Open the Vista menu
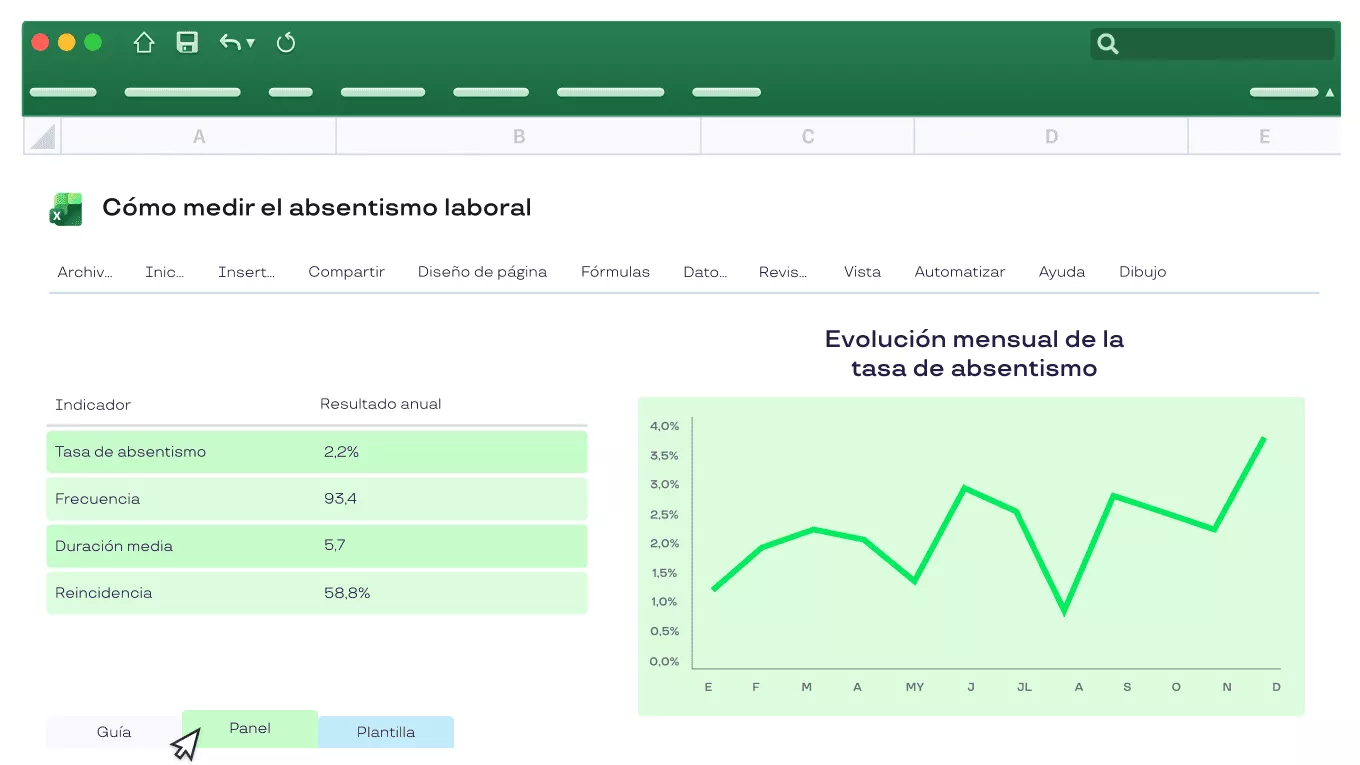 click(863, 272)
